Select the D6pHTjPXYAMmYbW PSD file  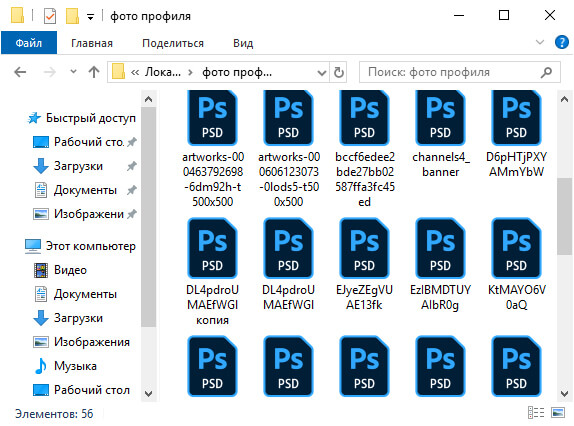coord(517,134)
